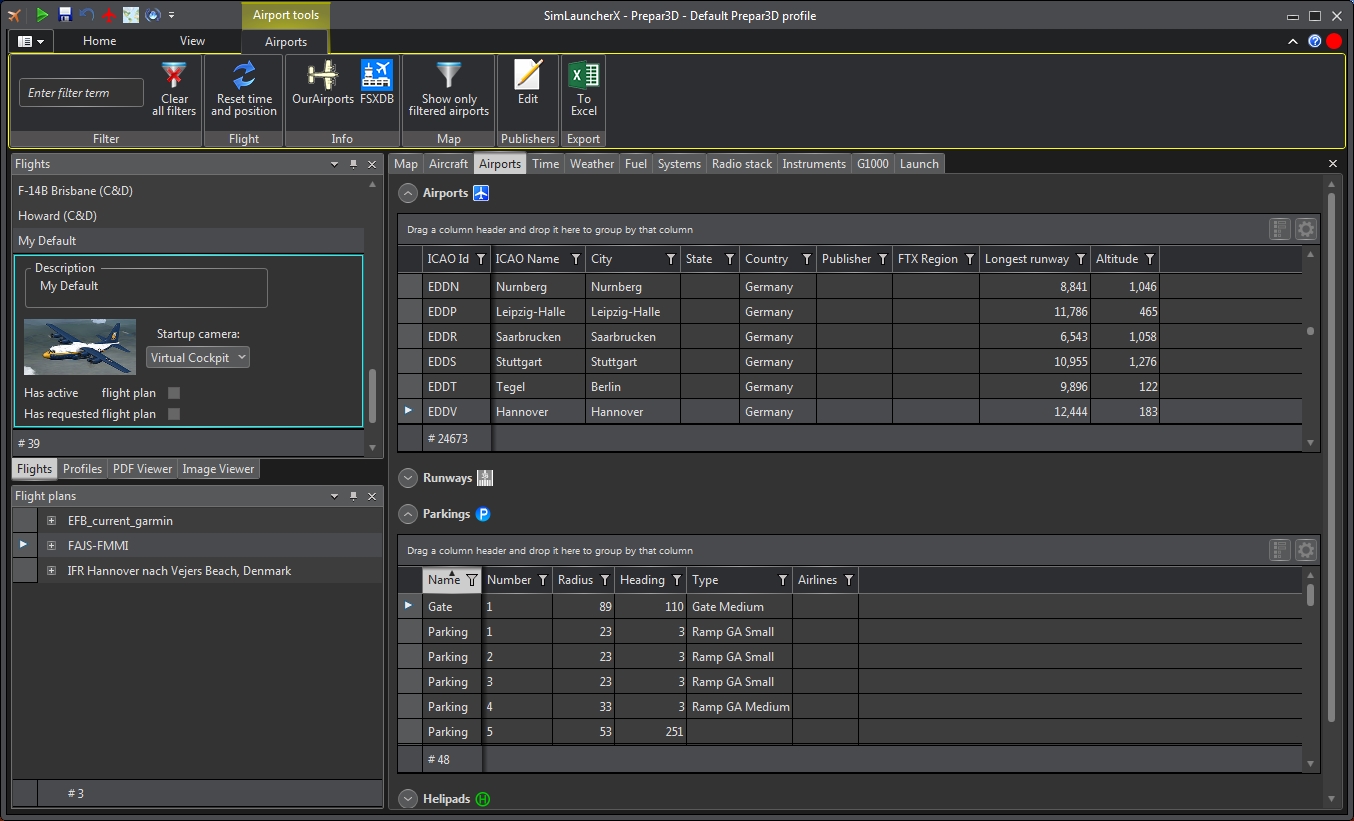1354x821 pixels.
Task: Switch to the Home ribbon tab
Action: click(100, 41)
